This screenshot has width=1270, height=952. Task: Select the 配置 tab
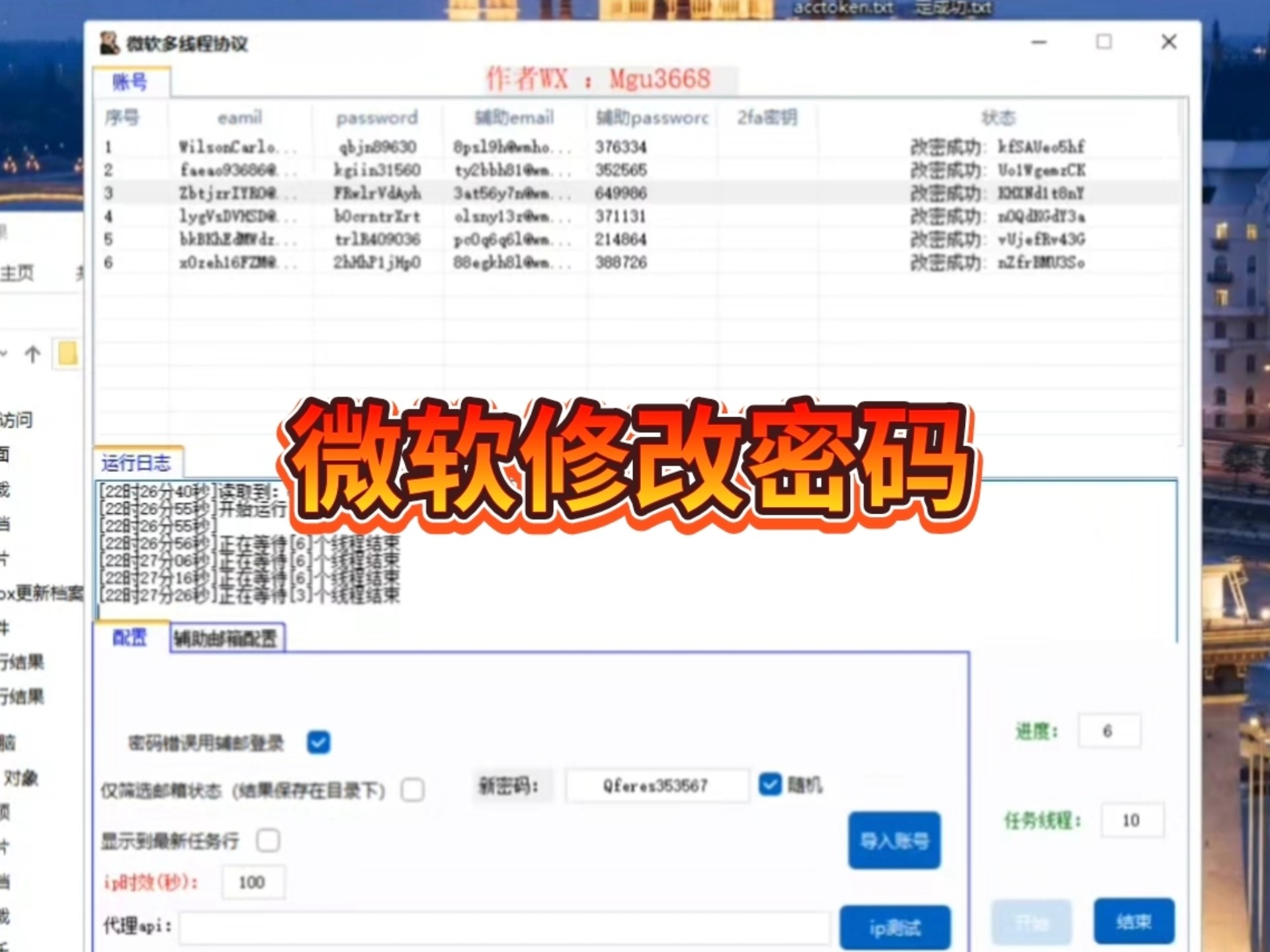tap(130, 637)
